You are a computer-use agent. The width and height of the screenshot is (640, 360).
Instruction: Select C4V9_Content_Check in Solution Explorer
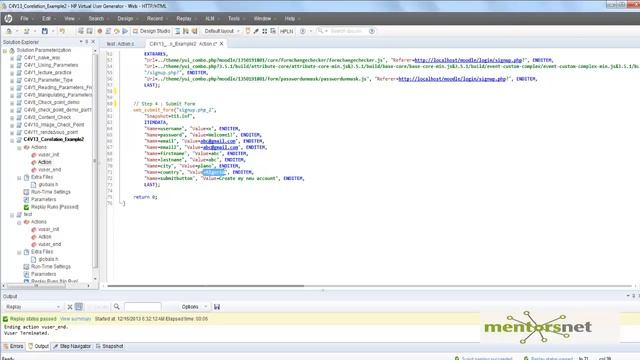tap(47, 117)
